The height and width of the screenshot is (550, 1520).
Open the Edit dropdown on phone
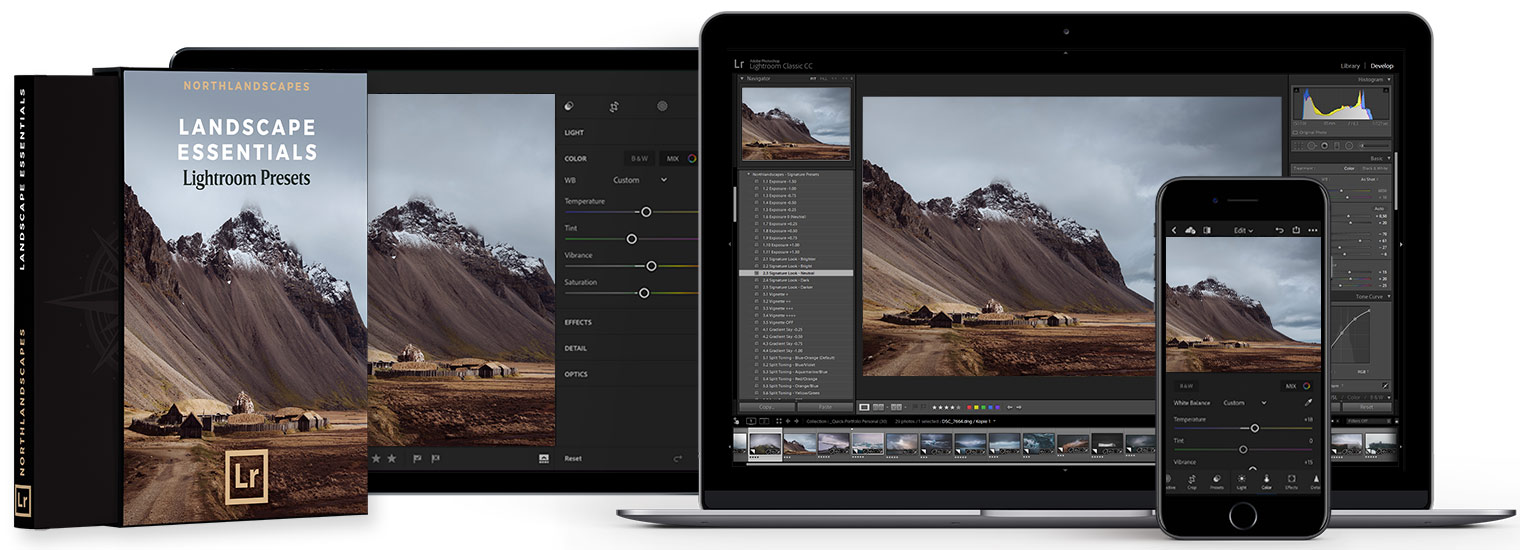pos(1243,230)
